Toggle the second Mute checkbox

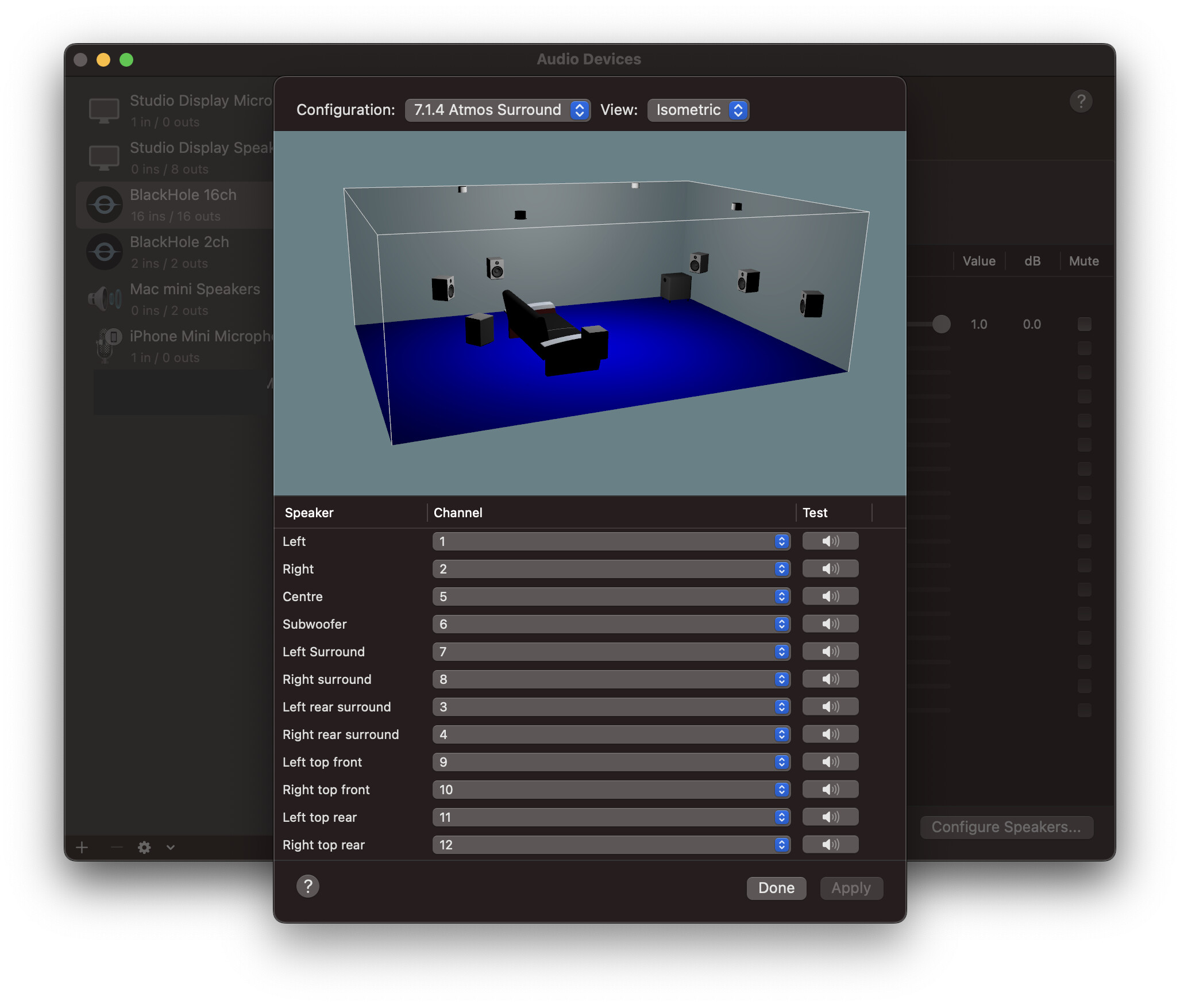pyautogui.click(x=1084, y=348)
